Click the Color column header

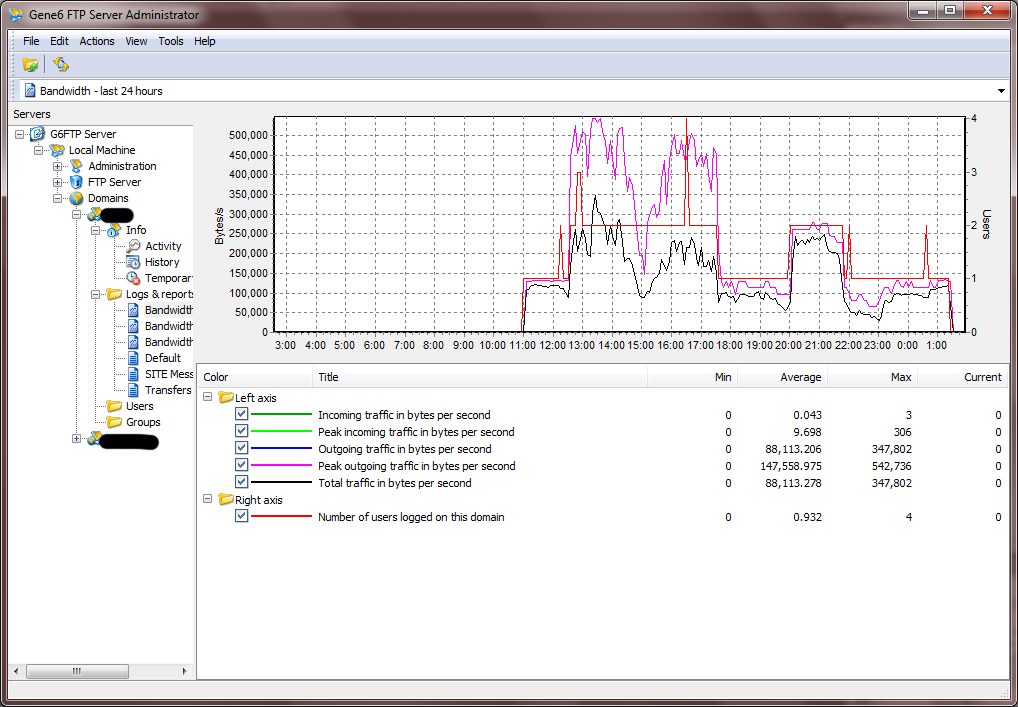click(x=255, y=377)
